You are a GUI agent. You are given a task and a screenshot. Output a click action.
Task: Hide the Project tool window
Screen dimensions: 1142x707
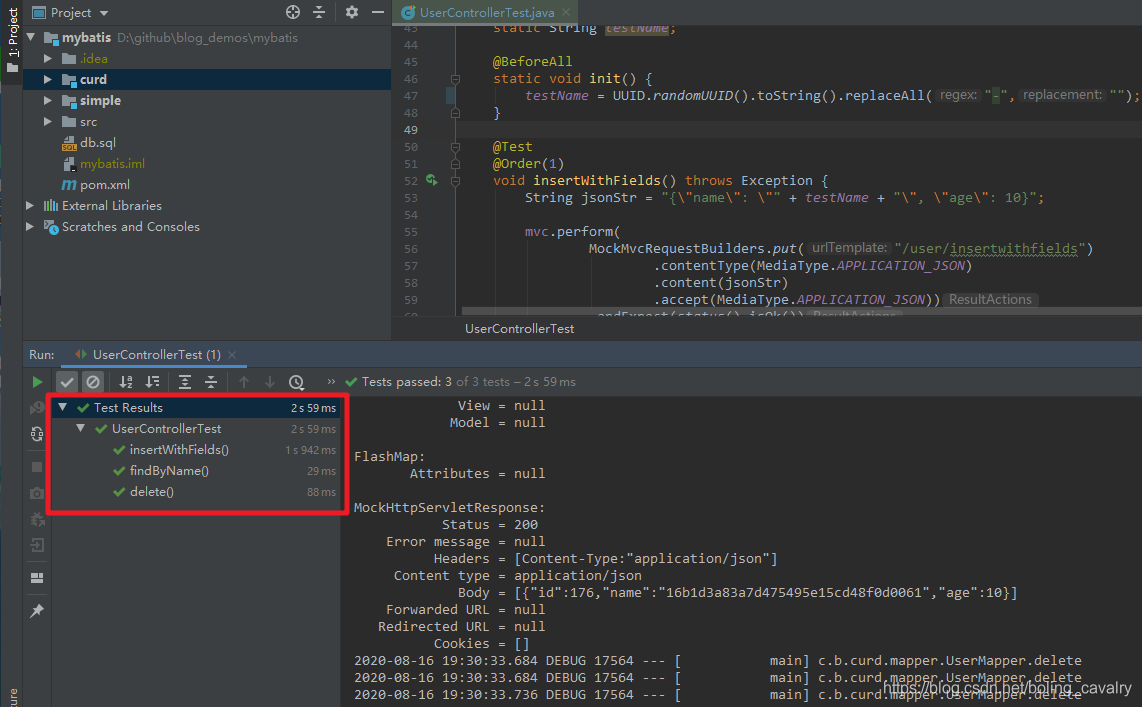[377, 12]
